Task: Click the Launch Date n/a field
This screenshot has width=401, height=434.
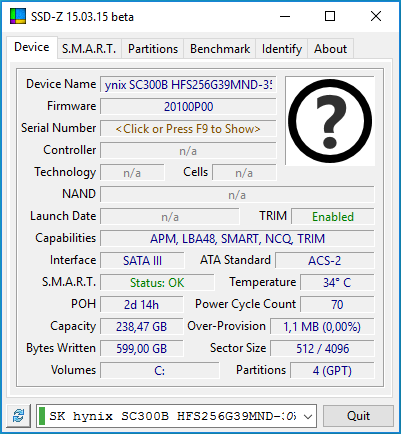Action: coord(170,217)
